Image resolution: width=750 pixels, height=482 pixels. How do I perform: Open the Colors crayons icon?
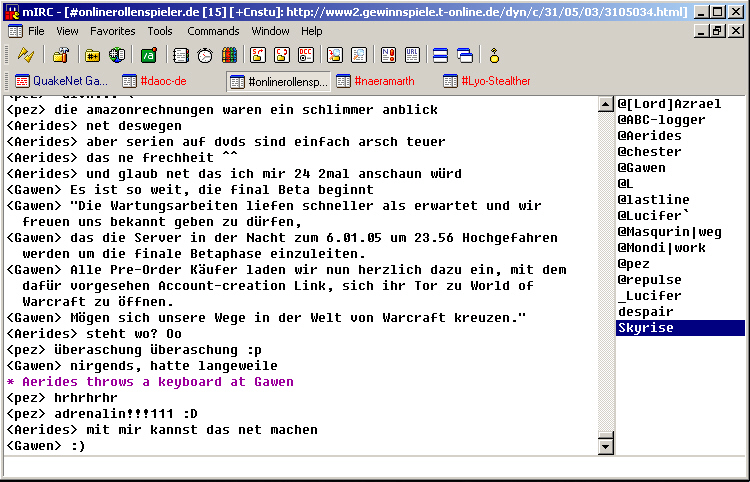[230, 55]
